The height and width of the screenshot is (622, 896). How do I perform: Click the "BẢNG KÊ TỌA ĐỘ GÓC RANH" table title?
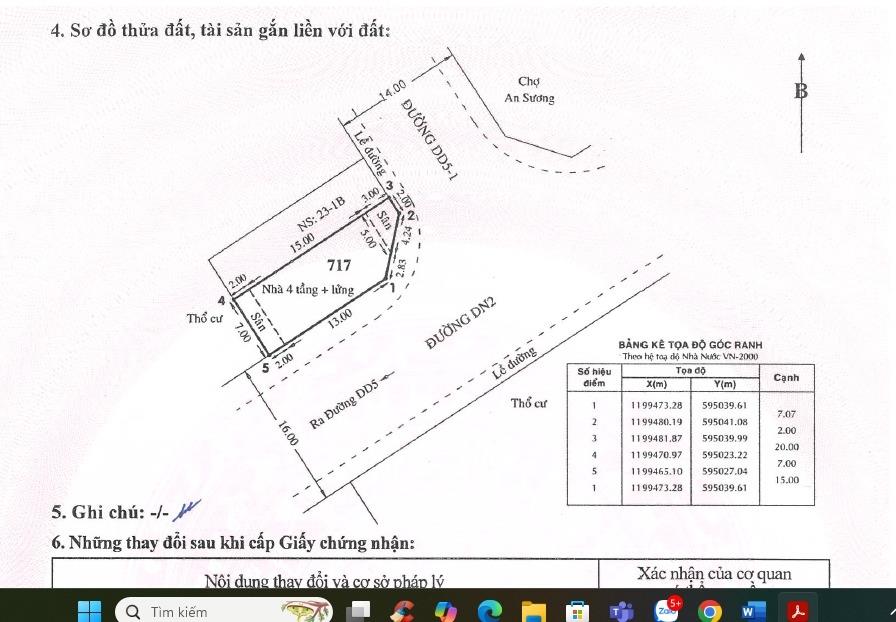pos(690,344)
